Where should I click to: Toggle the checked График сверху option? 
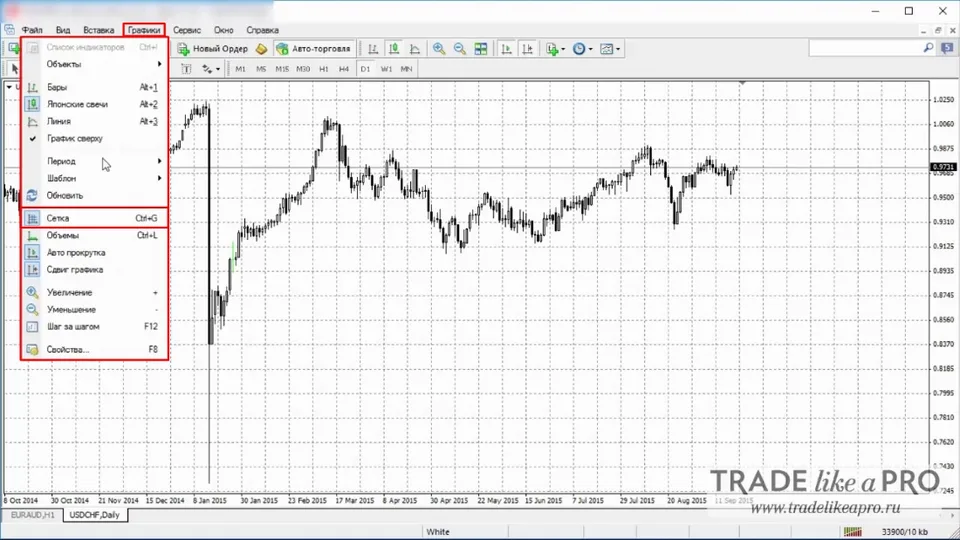coord(94,138)
